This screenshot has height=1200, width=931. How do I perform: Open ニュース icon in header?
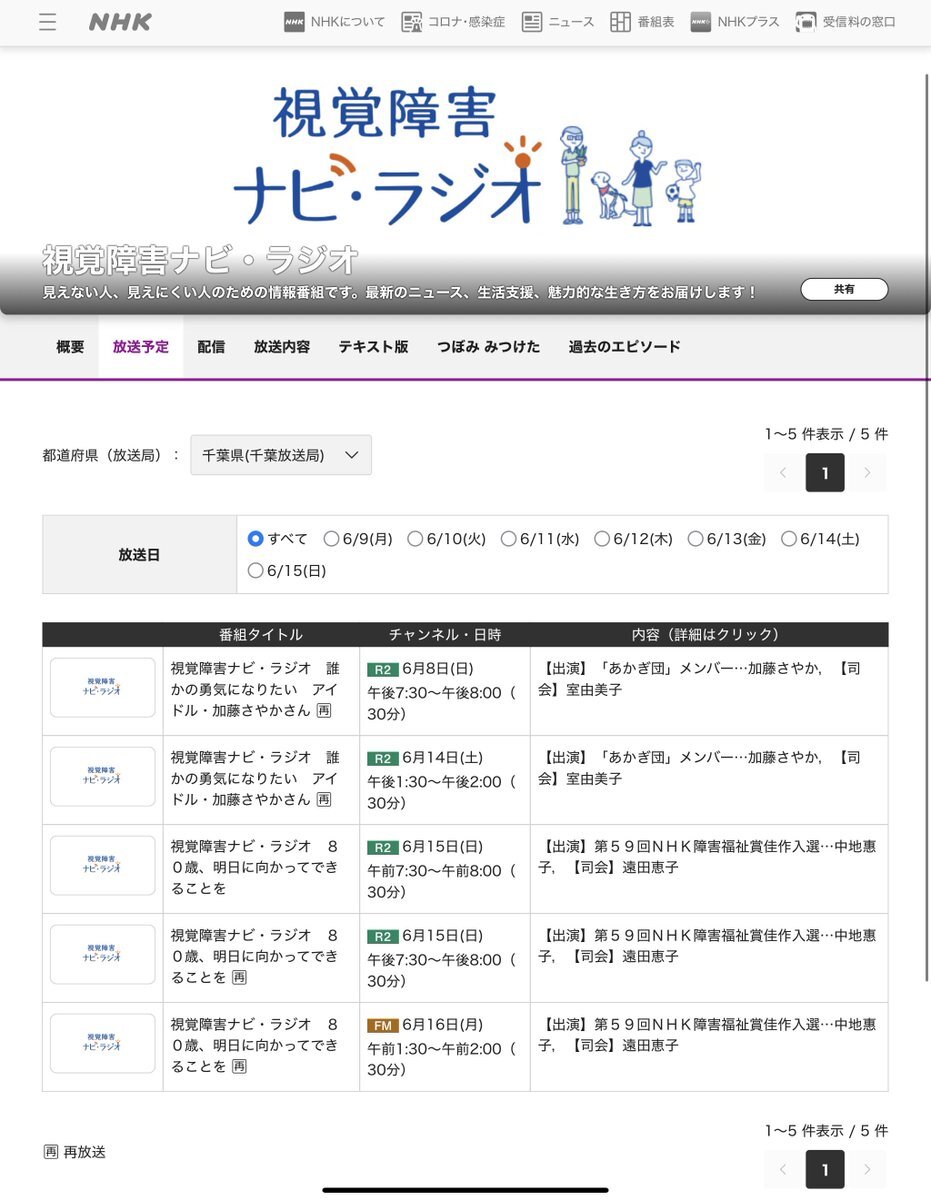pyautogui.click(x=532, y=22)
